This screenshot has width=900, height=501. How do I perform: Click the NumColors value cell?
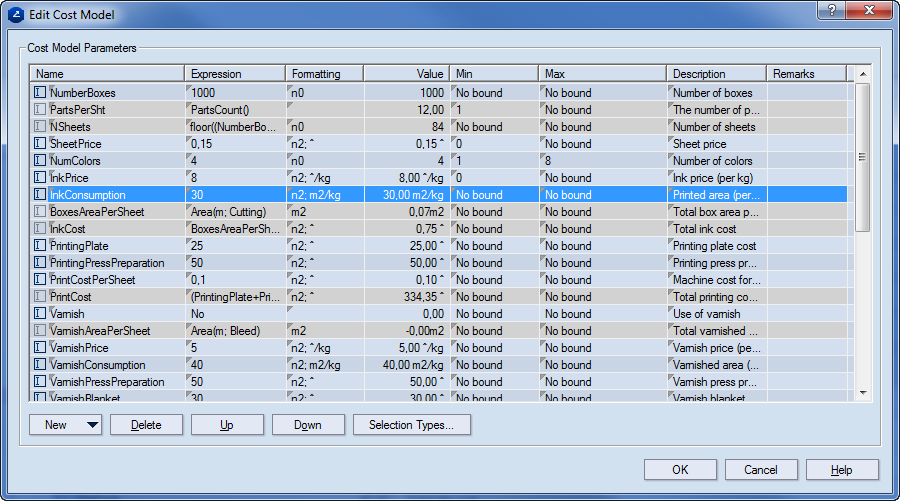(x=406, y=161)
